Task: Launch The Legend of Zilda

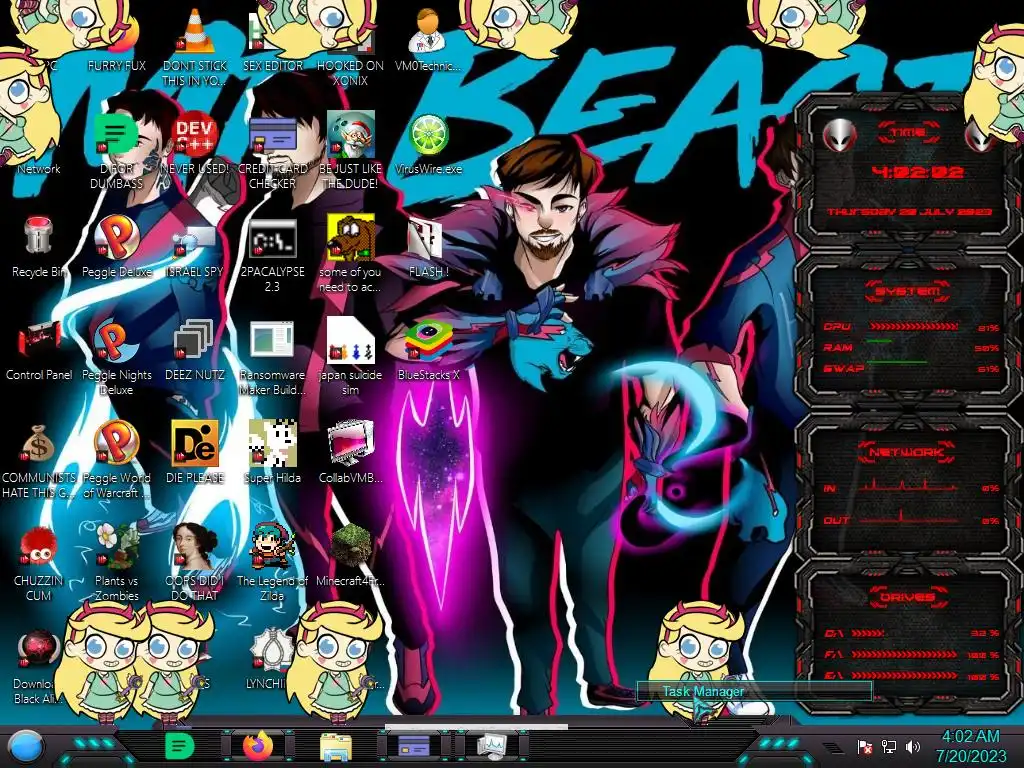Action: 272,563
